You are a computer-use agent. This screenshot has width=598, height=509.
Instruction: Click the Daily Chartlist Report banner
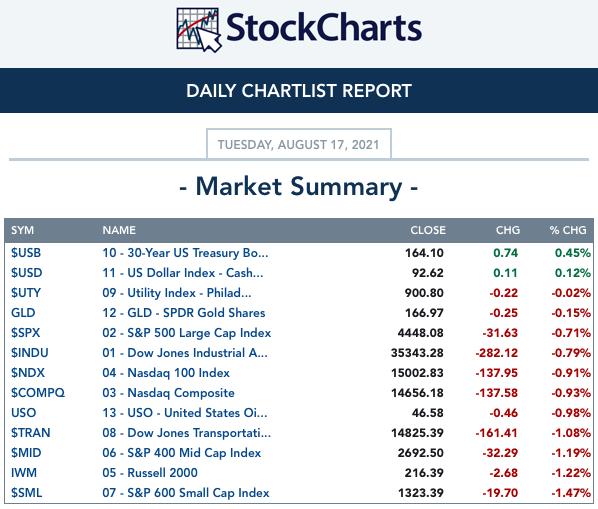299,90
